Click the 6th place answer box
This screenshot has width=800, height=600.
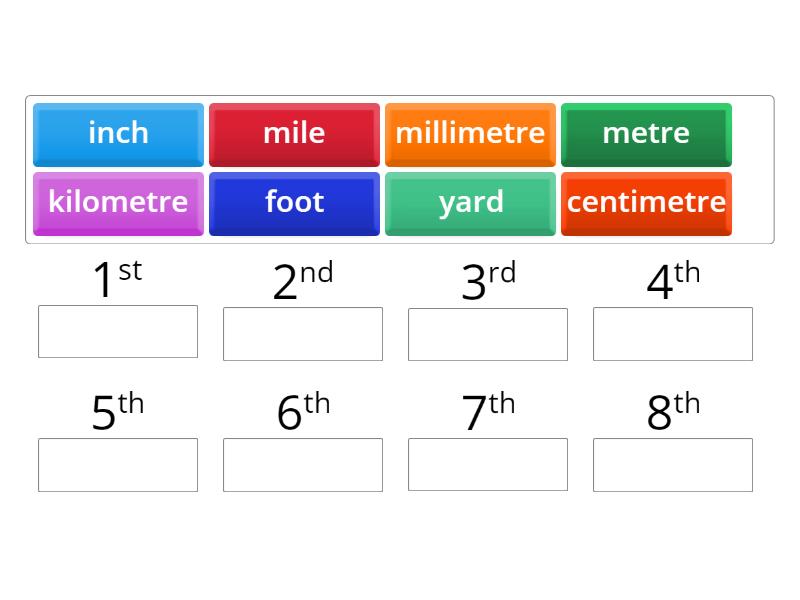303,464
